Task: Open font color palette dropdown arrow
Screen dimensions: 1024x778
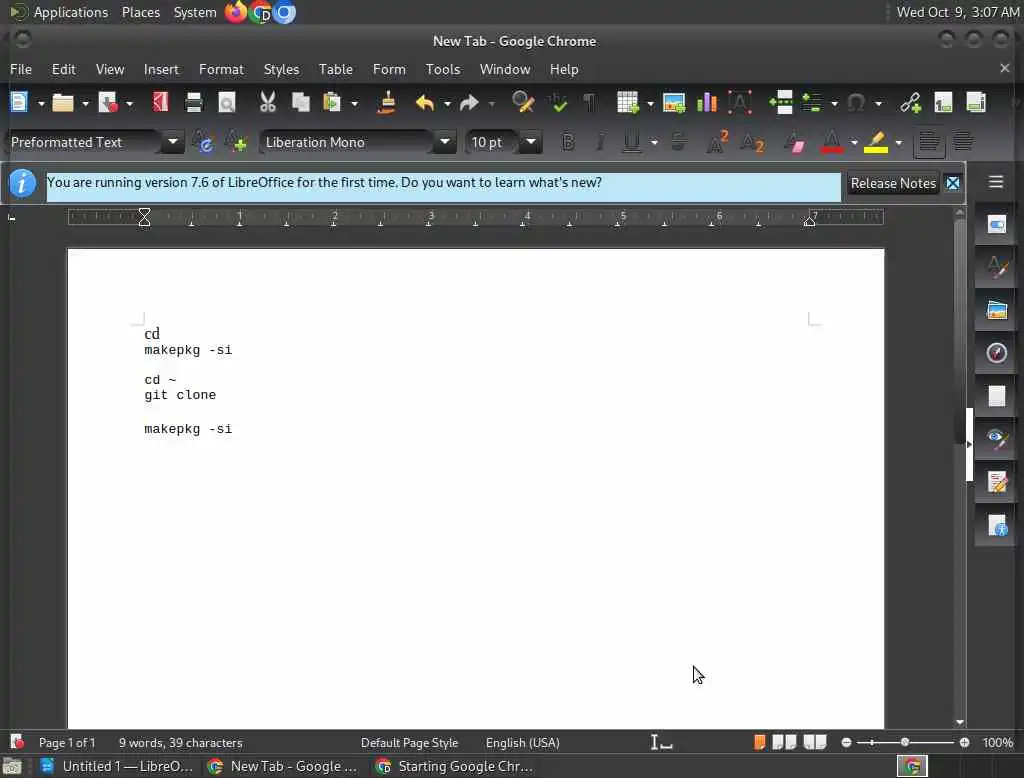Action: [x=854, y=142]
